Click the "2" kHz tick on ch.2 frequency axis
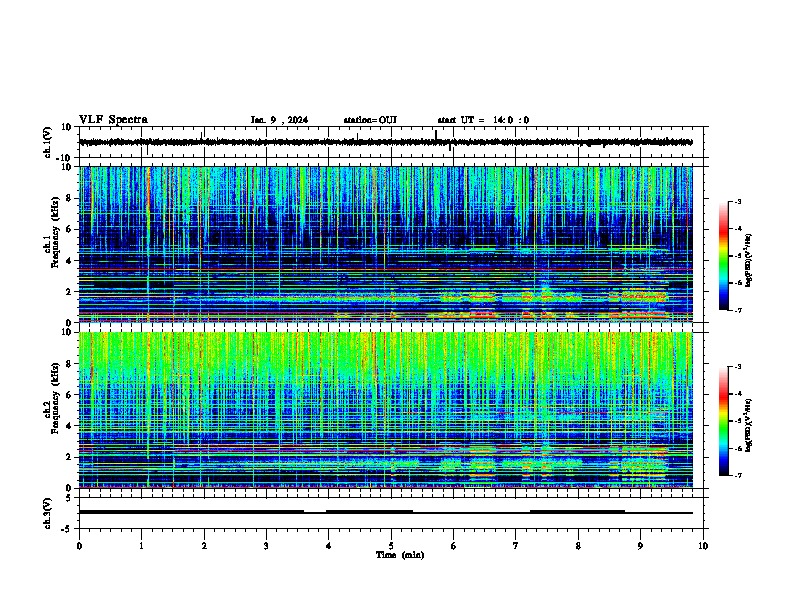Image resolution: width=792 pixels, height=612 pixels. tap(70, 457)
